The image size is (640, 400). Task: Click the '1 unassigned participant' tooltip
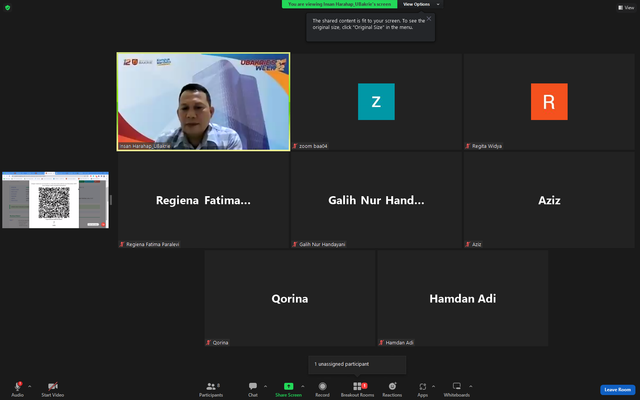(x=357, y=364)
